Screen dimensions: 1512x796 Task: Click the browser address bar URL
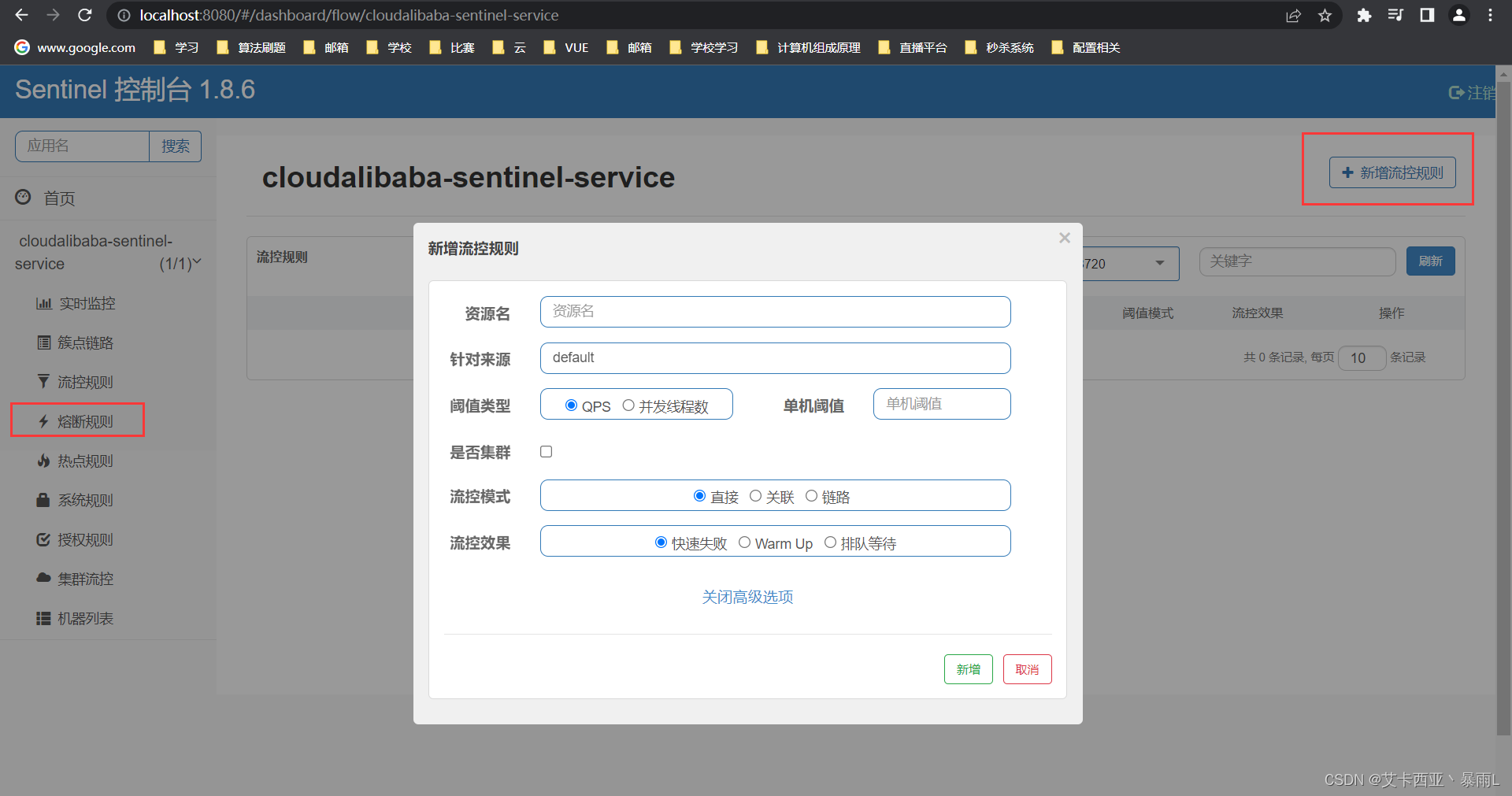pyautogui.click(x=349, y=16)
